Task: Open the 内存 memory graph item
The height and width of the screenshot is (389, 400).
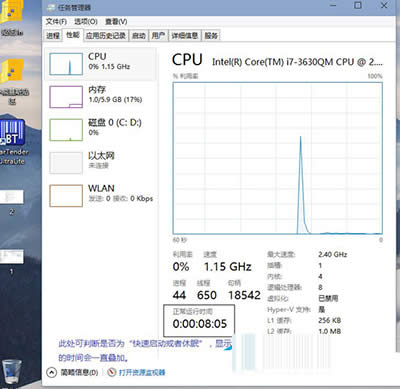Action: tap(100, 97)
